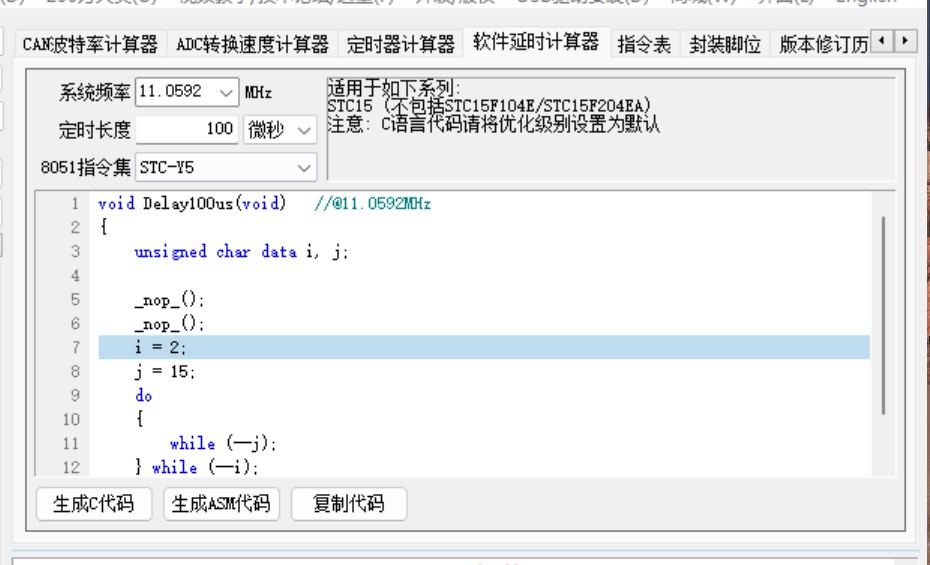Click the 'while (--j);' code line
Image resolution: width=930 pixels, height=565 pixels.
coord(223,443)
